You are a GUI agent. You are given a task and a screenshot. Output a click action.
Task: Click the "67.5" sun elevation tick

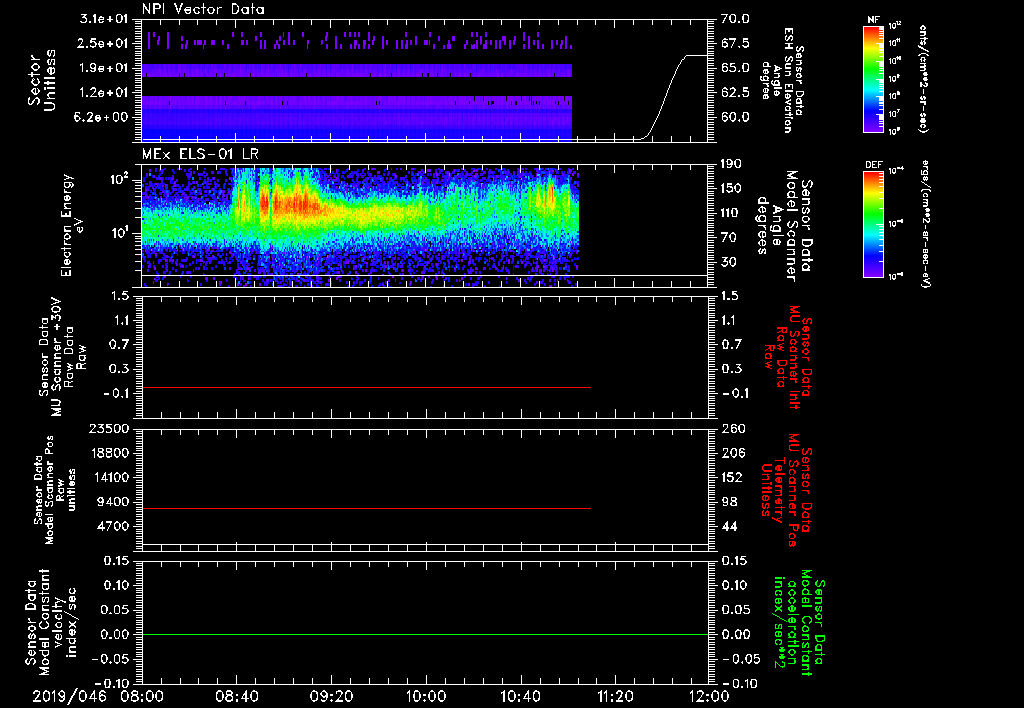[735, 44]
